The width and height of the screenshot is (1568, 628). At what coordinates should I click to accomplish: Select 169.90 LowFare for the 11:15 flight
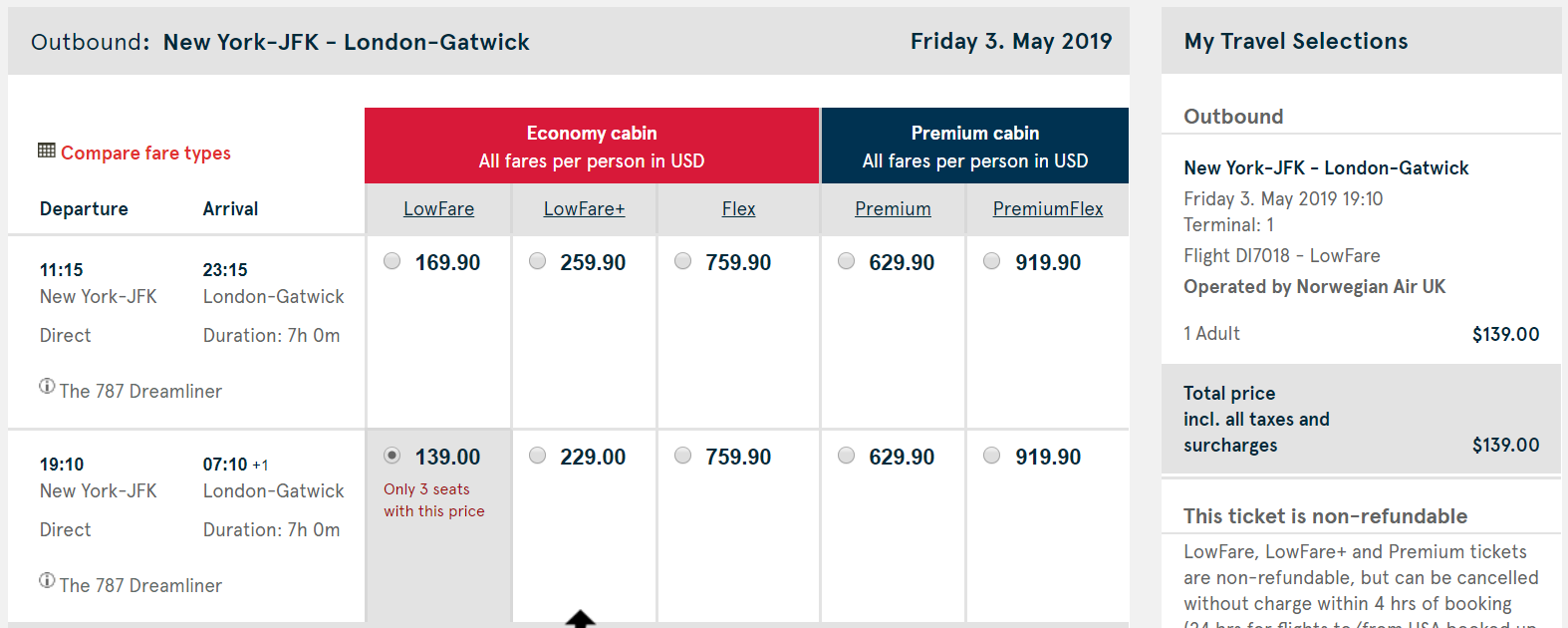392,261
